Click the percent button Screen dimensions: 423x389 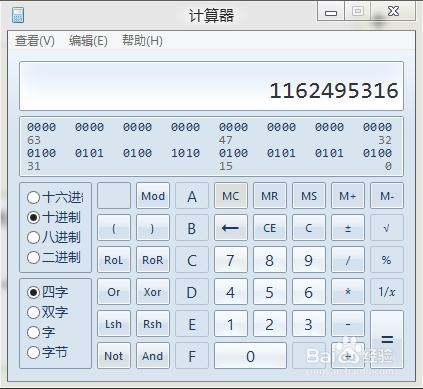pos(387,260)
